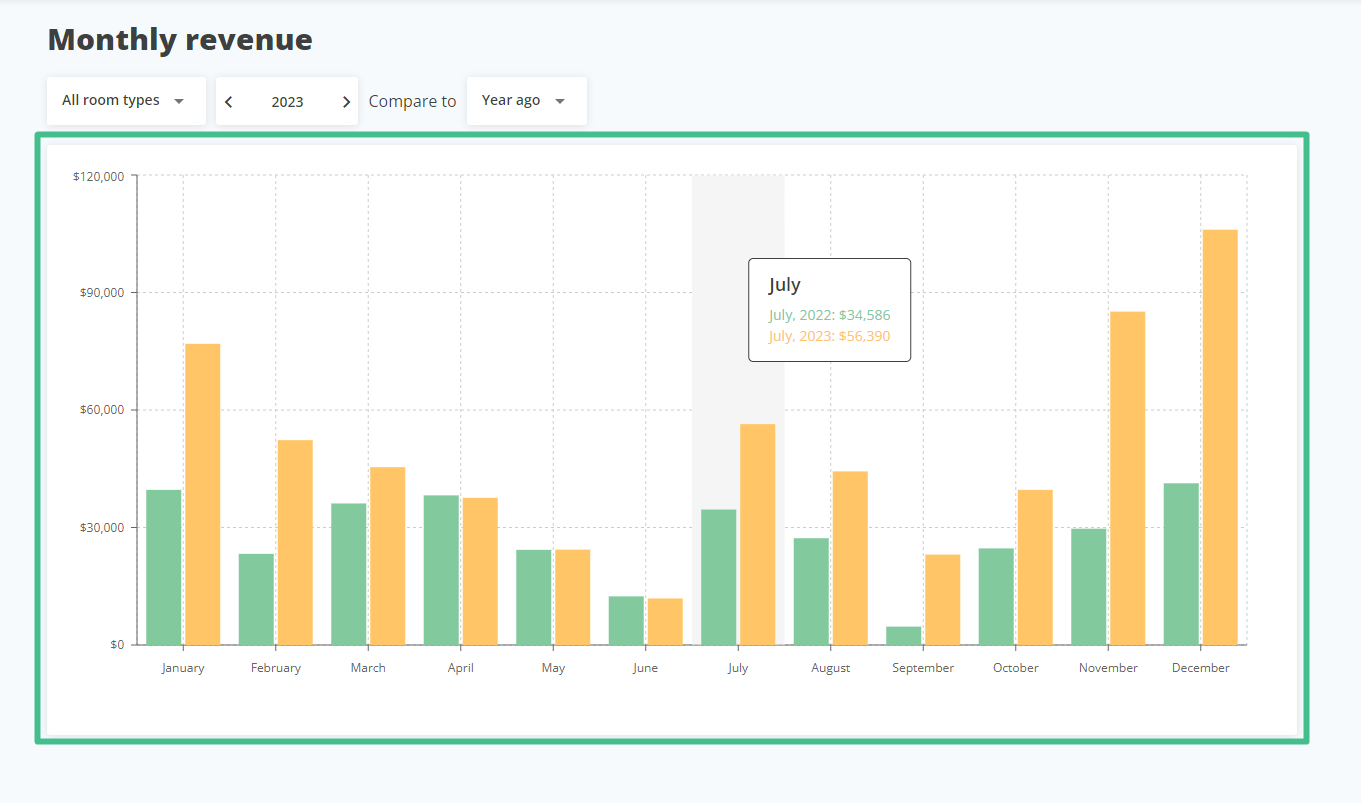Click the orange November 2023 bar
The width and height of the screenshot is (1361, 803).
click(x=1127, y=478)
